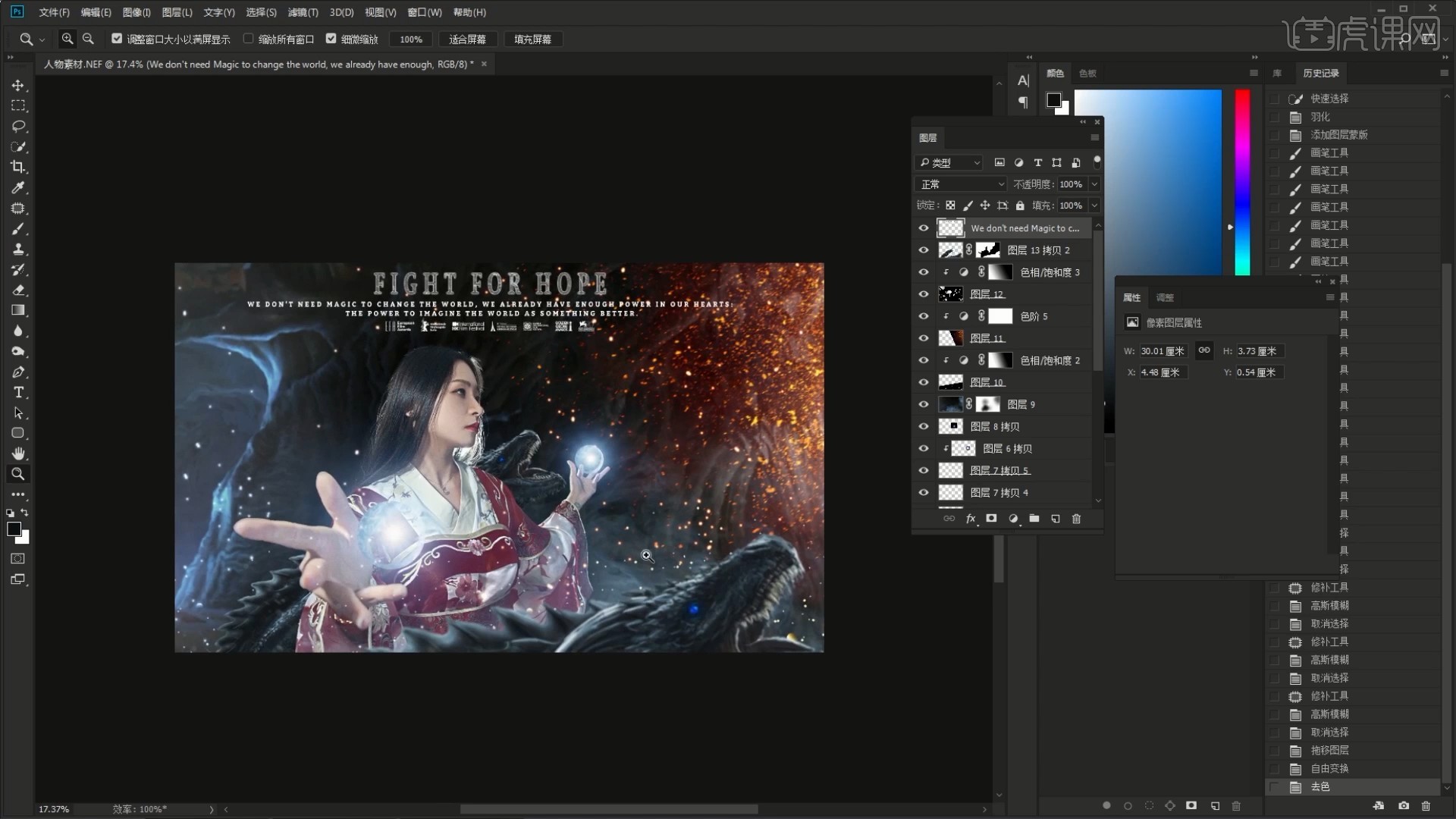This screenshot has height=819, width=1456.
Task: Click the 适合屏幕 button
Action: [467, 39]
